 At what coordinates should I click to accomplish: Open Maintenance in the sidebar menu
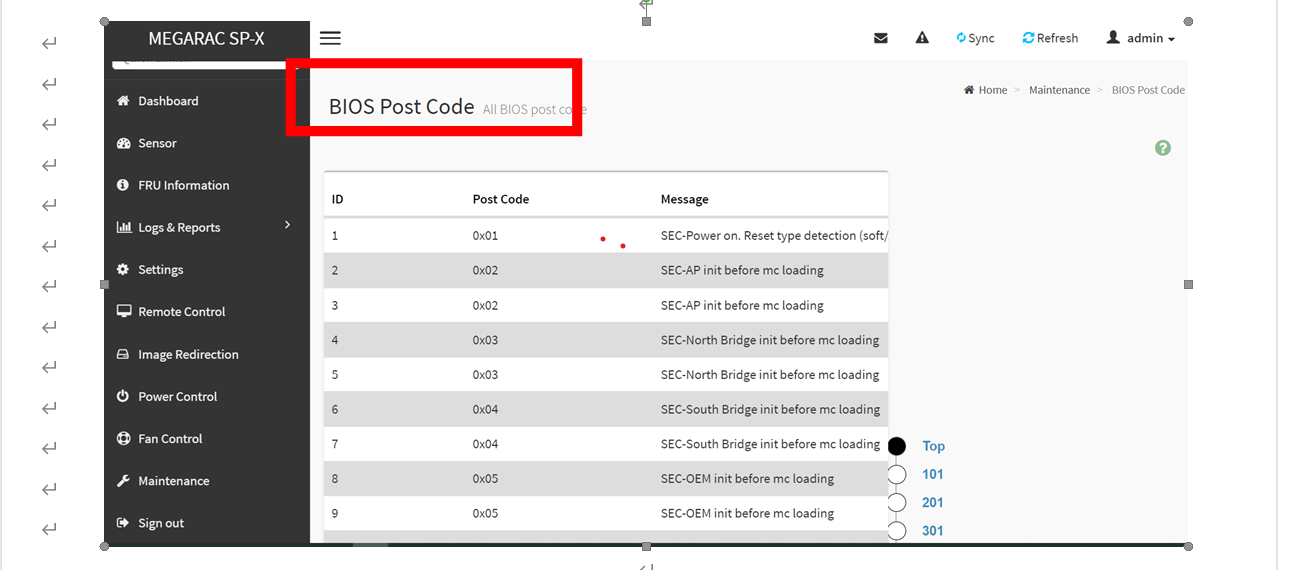click(173, 481)
